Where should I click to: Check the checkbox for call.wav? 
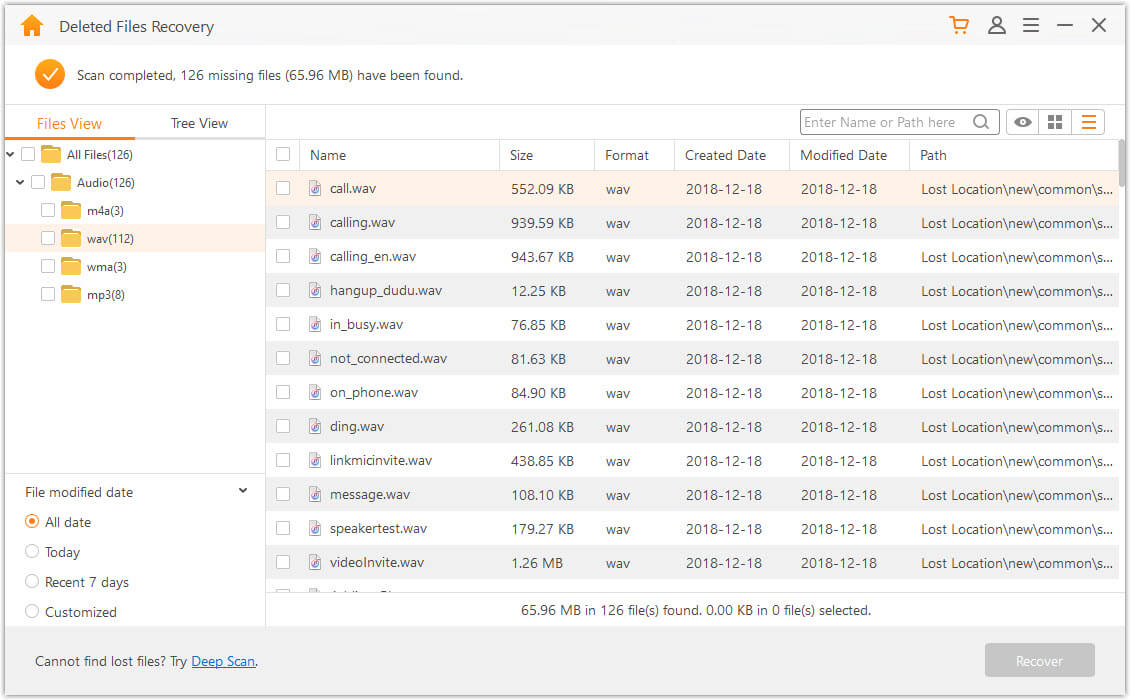pos(283,188)
